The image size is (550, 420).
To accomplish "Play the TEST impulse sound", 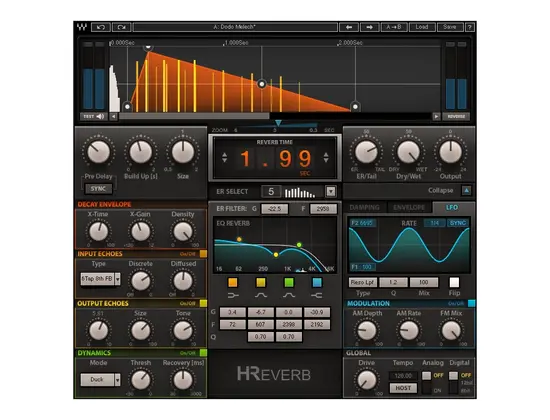I will [94, 116].
